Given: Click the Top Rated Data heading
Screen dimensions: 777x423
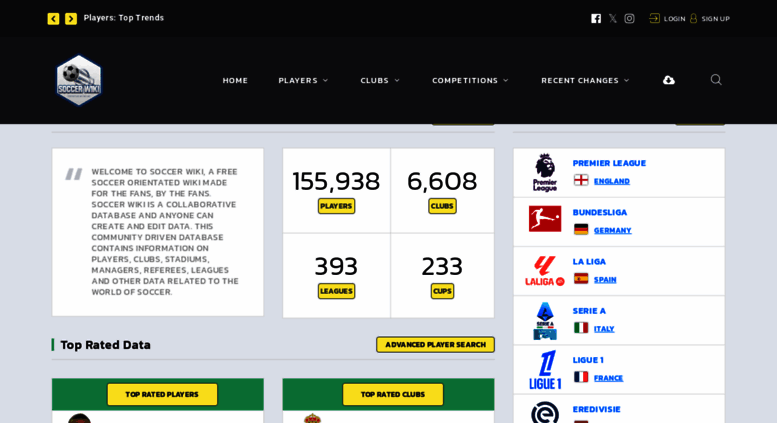Looking at the screenshot, I should pyautogui.click(x=106, y=345).
